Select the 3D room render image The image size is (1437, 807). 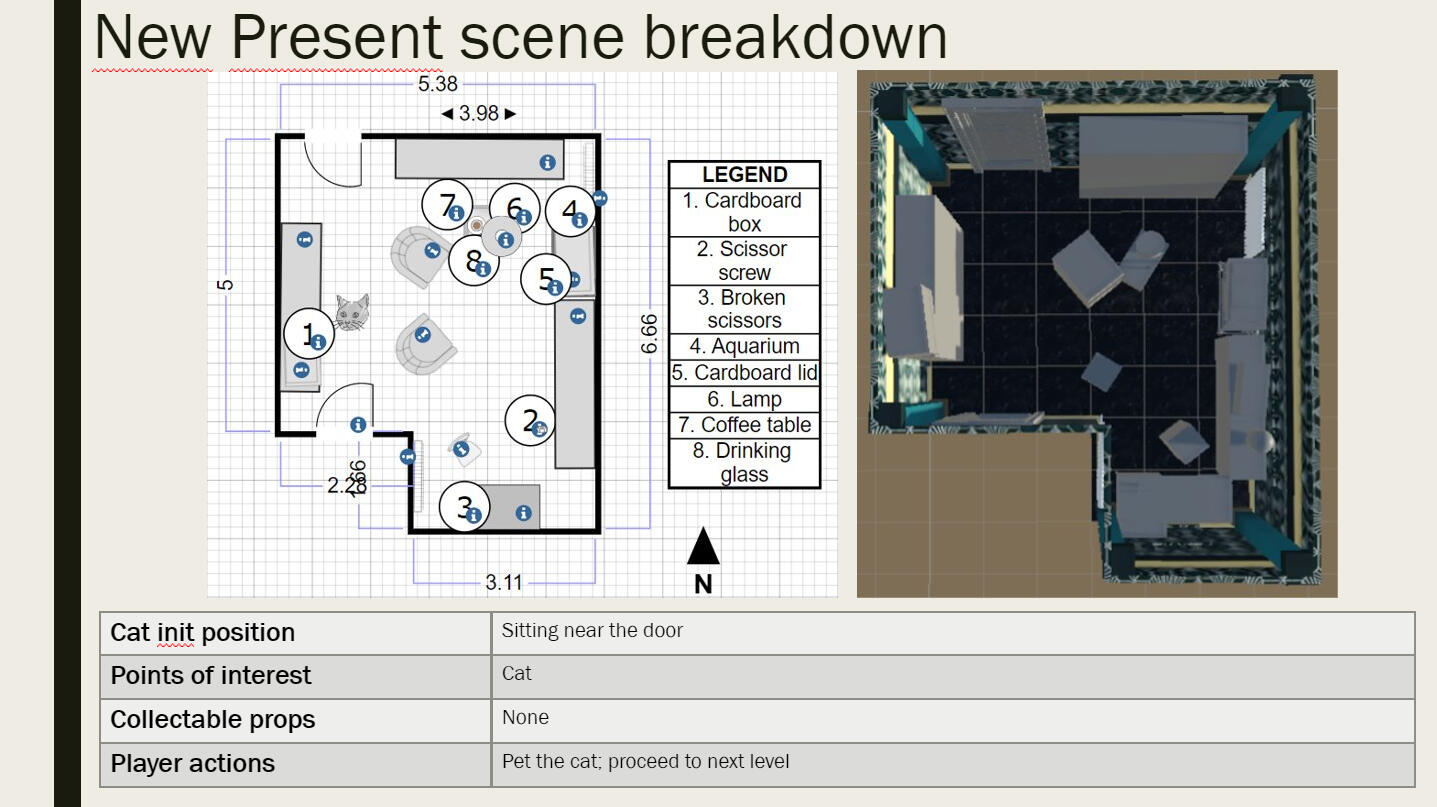[1096, 333]
